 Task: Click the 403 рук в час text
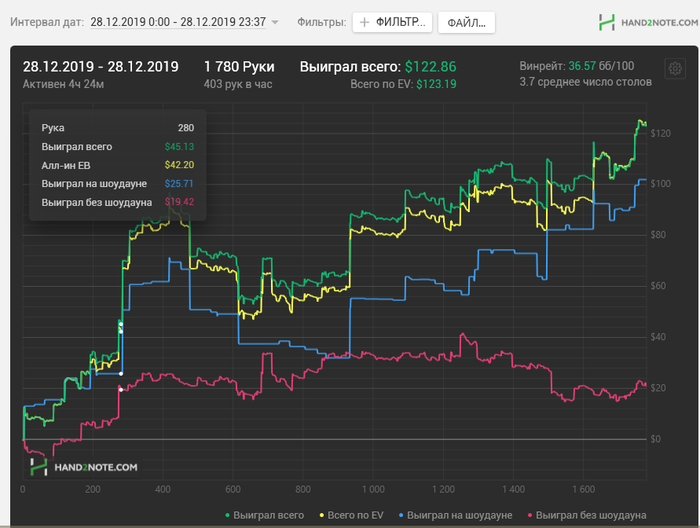pos(238,84)
